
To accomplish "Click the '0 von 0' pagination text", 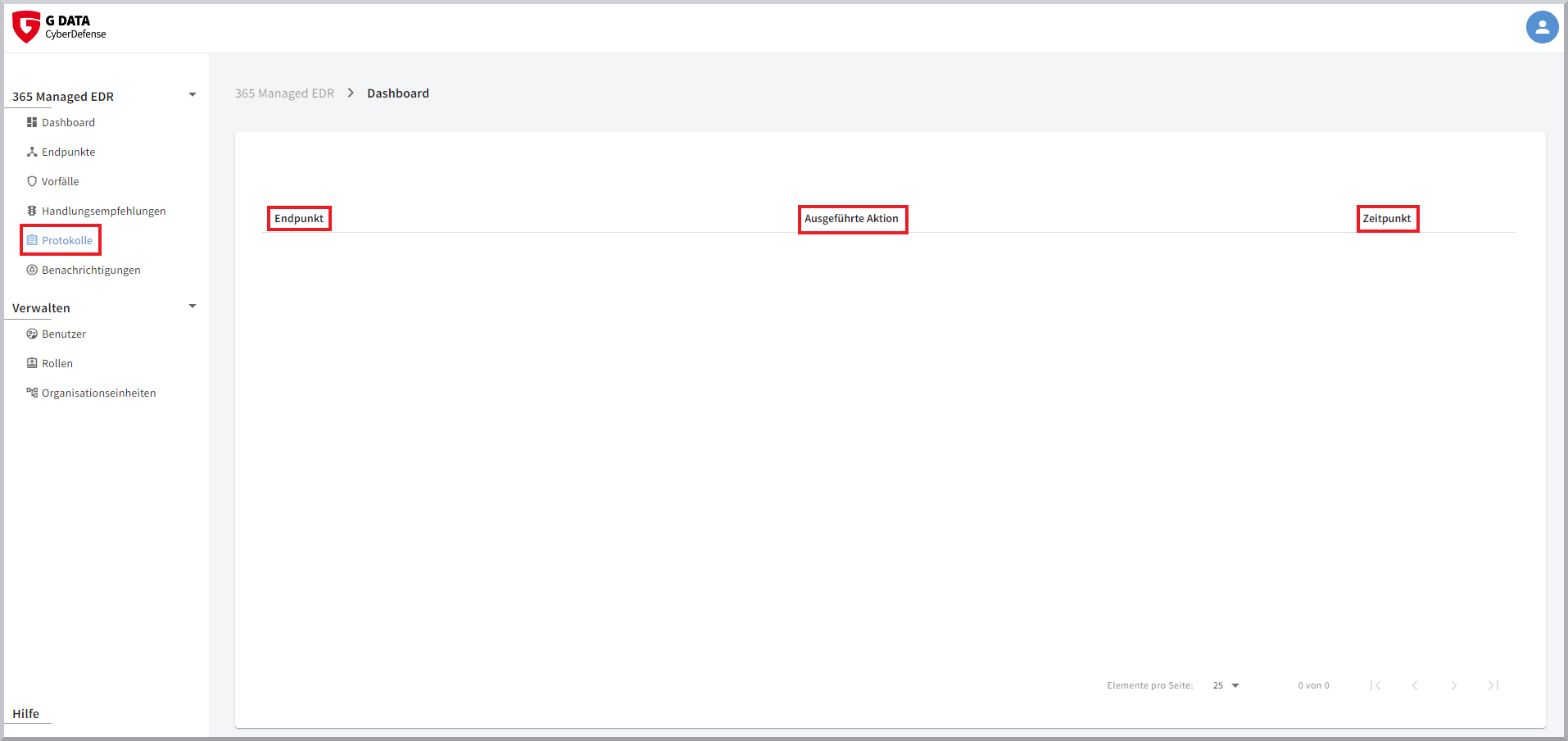I will coord(1313,685).
